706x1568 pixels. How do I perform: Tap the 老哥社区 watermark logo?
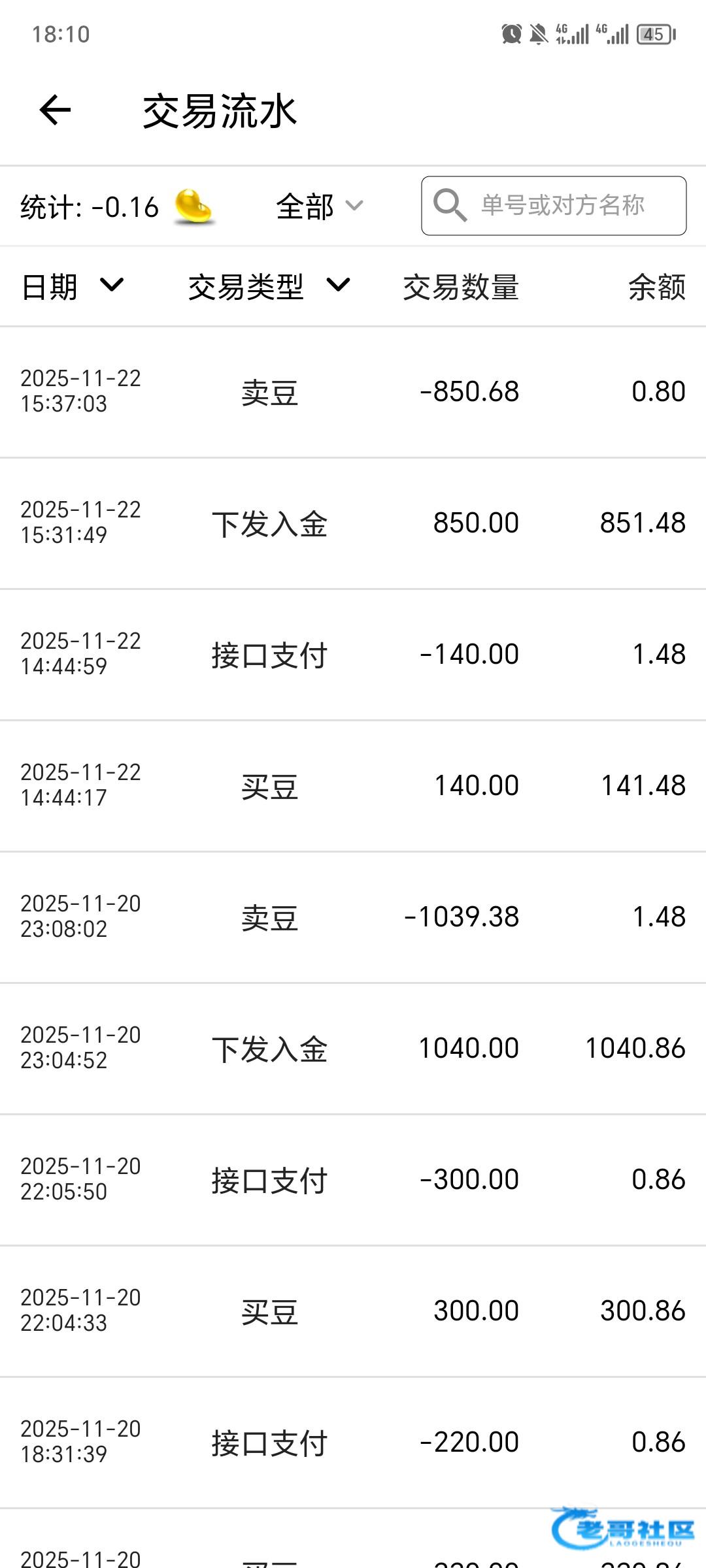click(623, 1529)
